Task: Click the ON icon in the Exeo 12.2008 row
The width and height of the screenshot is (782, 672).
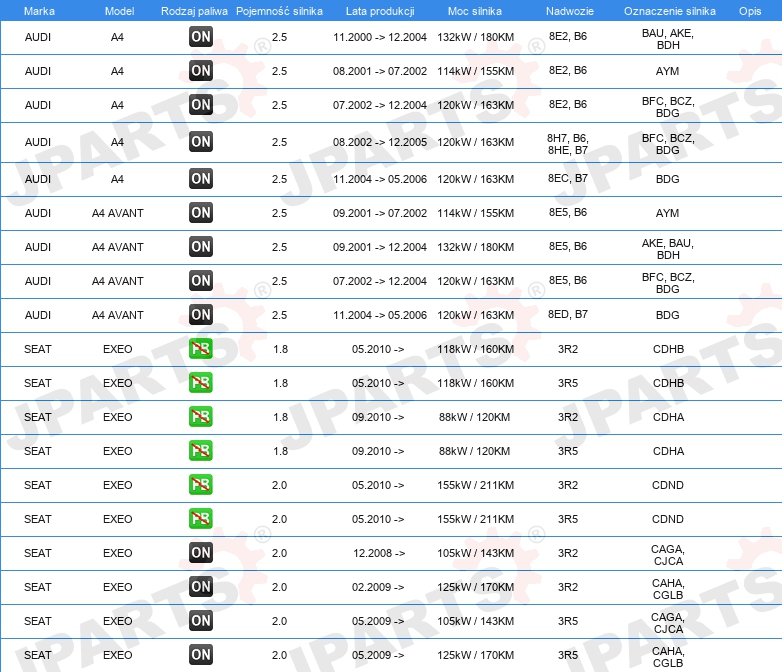Action: [201, 552]
